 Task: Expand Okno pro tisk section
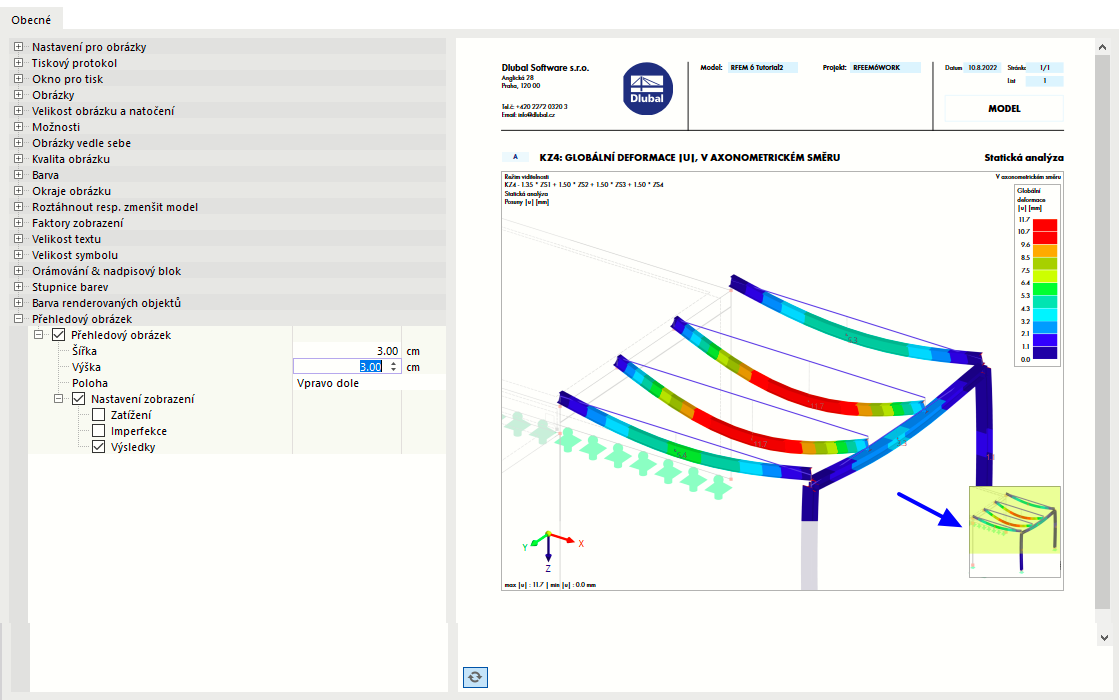19,78
